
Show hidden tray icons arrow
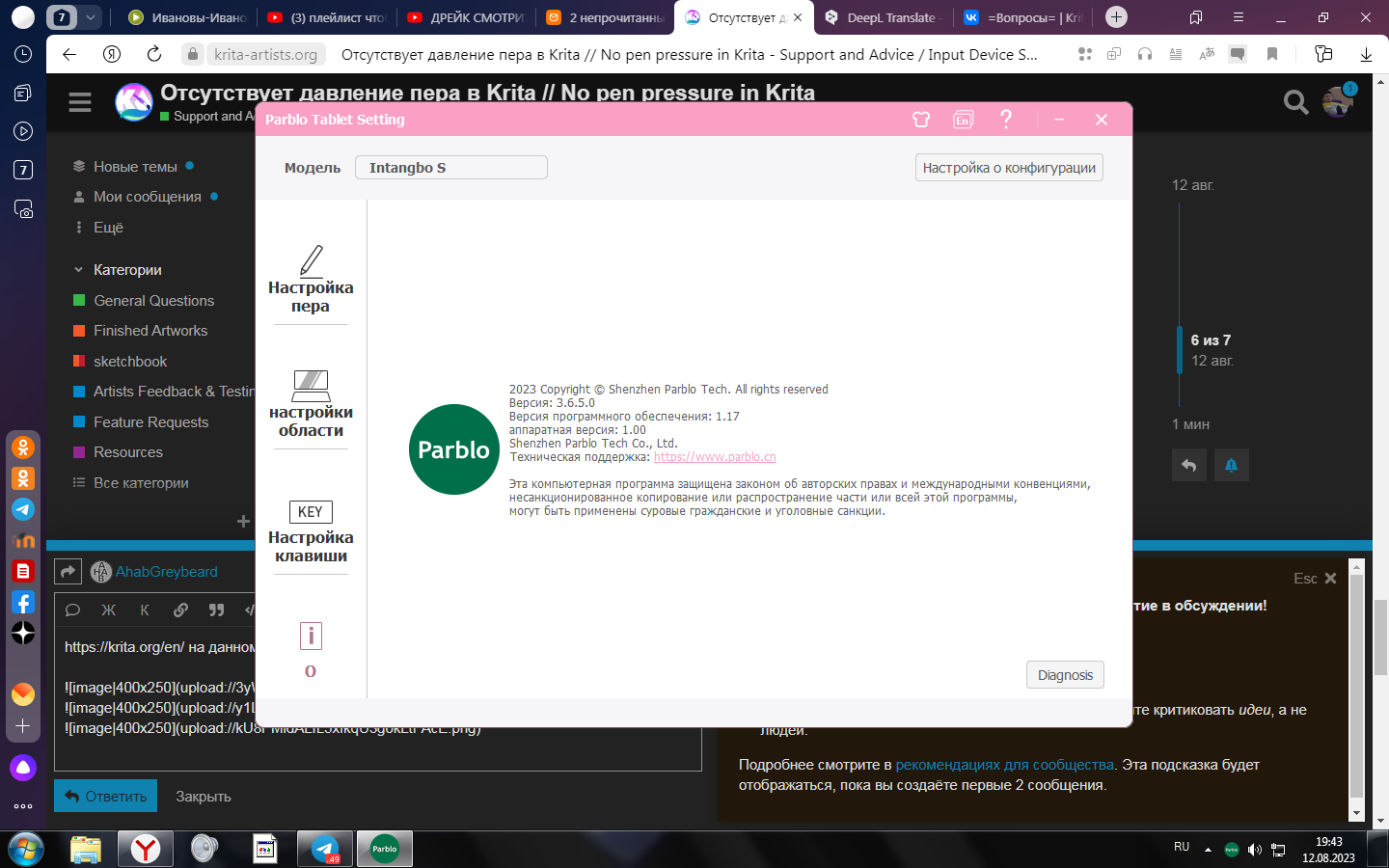(1208, 850)
